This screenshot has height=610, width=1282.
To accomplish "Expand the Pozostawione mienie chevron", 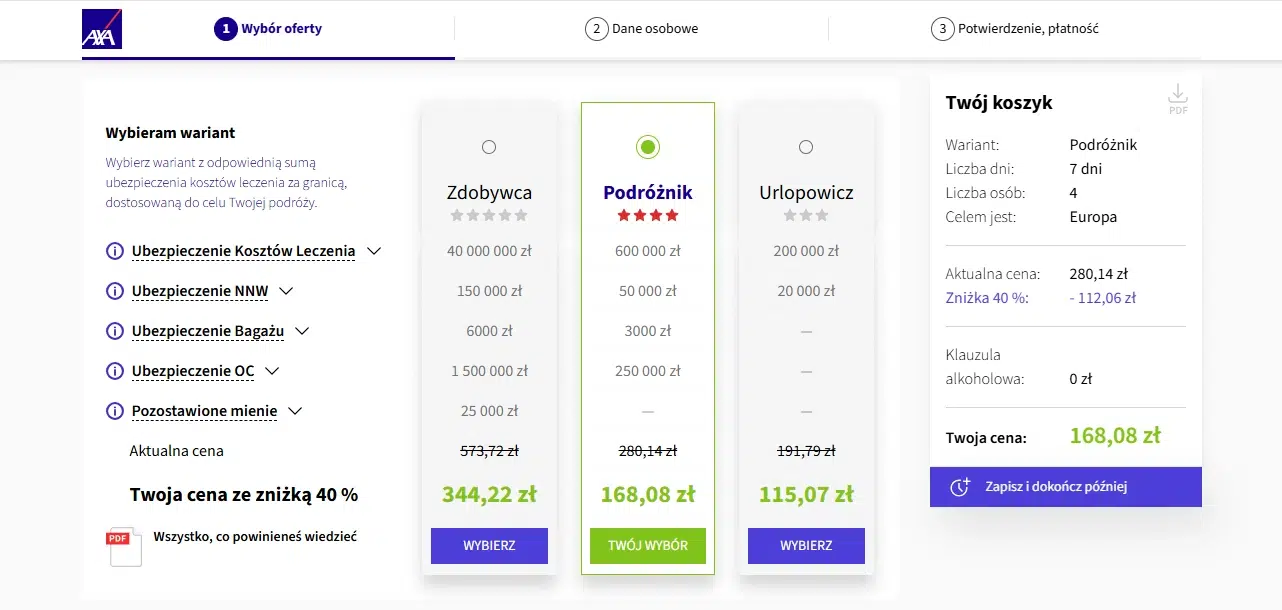I will coord(295,411).
